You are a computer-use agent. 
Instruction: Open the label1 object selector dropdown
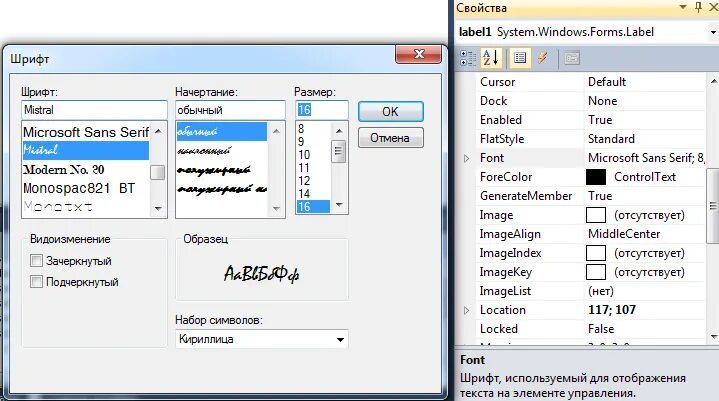click(x=713, y=33)
